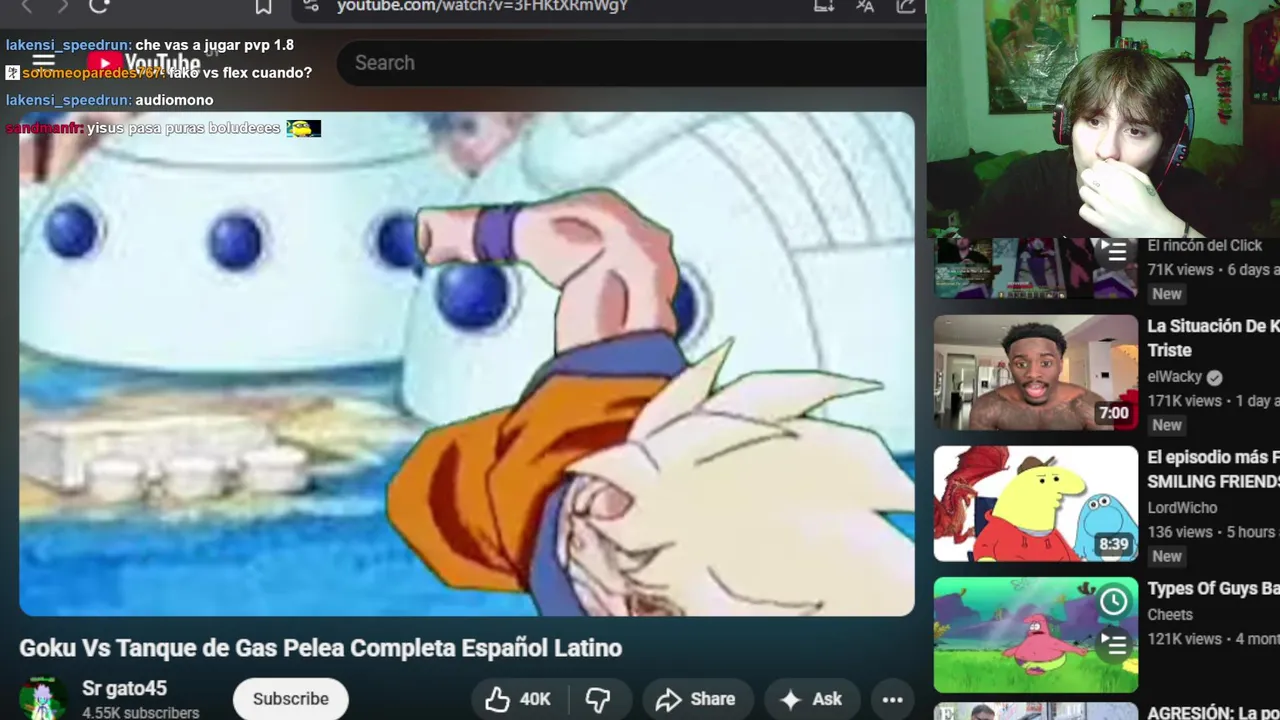1280x720 pixels.
Task: Click chat message 'che vas a jugar pvp 1.8'
Action: coord(214,45)
